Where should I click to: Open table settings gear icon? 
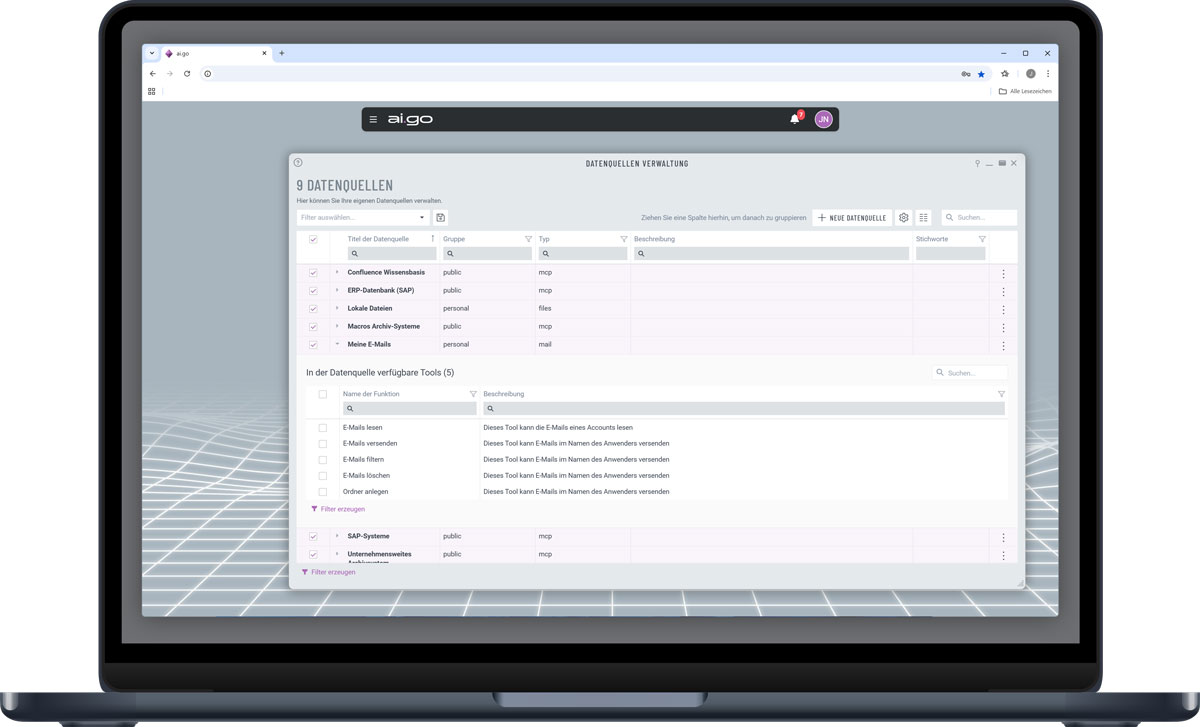pos(904,218)
